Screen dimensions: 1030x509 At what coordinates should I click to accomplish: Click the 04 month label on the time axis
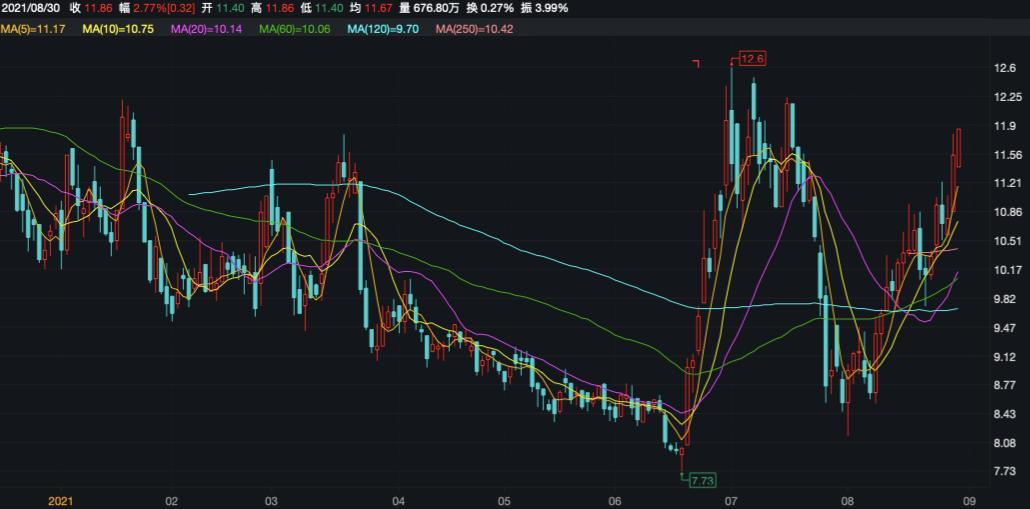[398, 499]
